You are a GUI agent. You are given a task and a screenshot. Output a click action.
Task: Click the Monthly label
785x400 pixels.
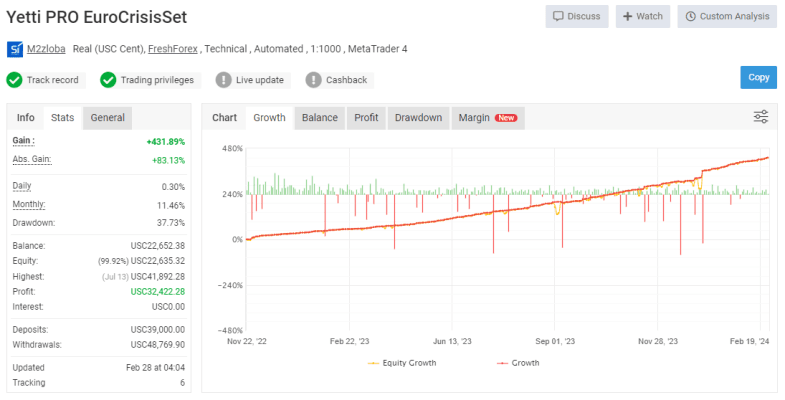[x=29, y=204]
